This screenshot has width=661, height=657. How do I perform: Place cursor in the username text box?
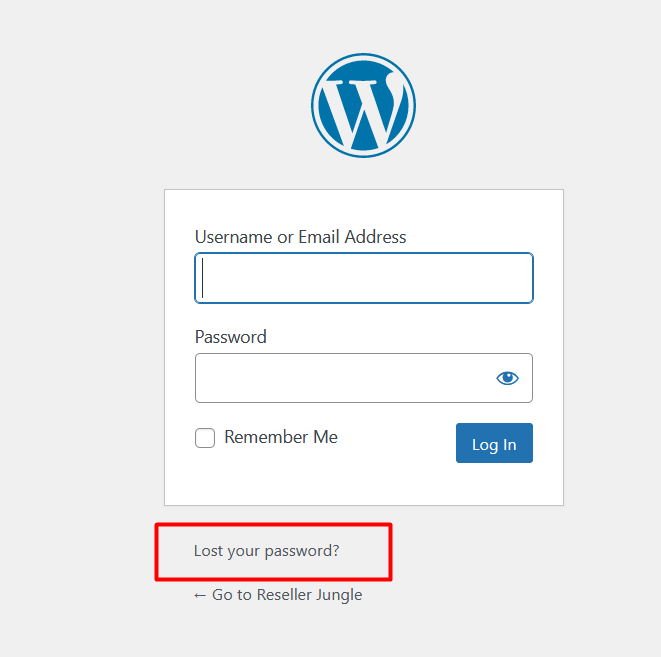(x=364, y=278)
